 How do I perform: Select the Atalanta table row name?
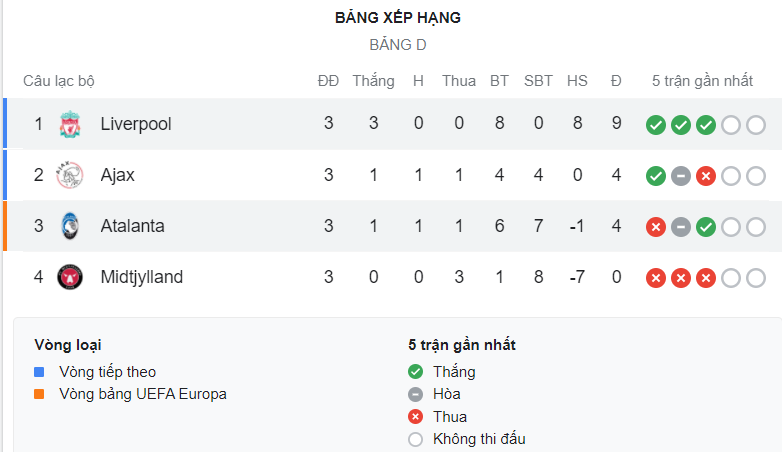click(x=132, y=226)
